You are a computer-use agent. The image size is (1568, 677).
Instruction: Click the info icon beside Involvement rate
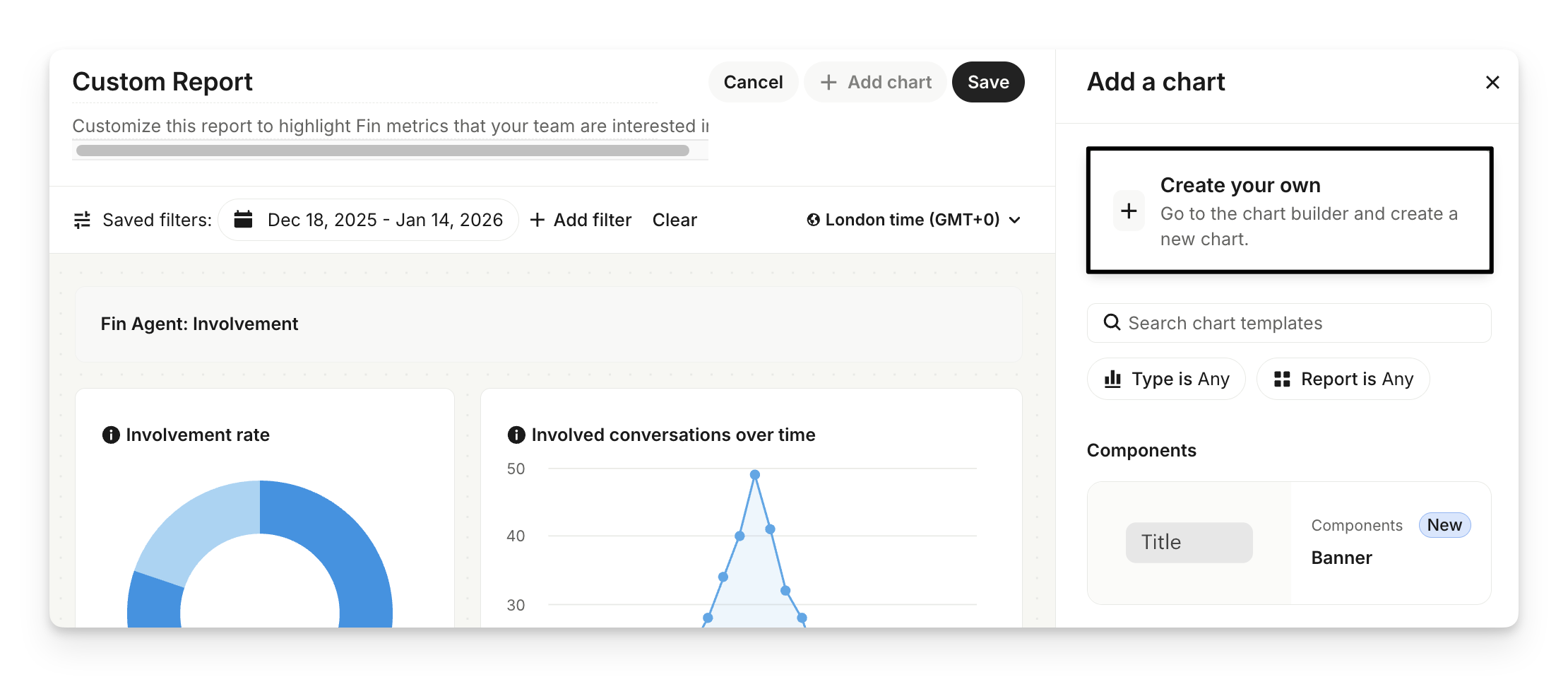111,435
